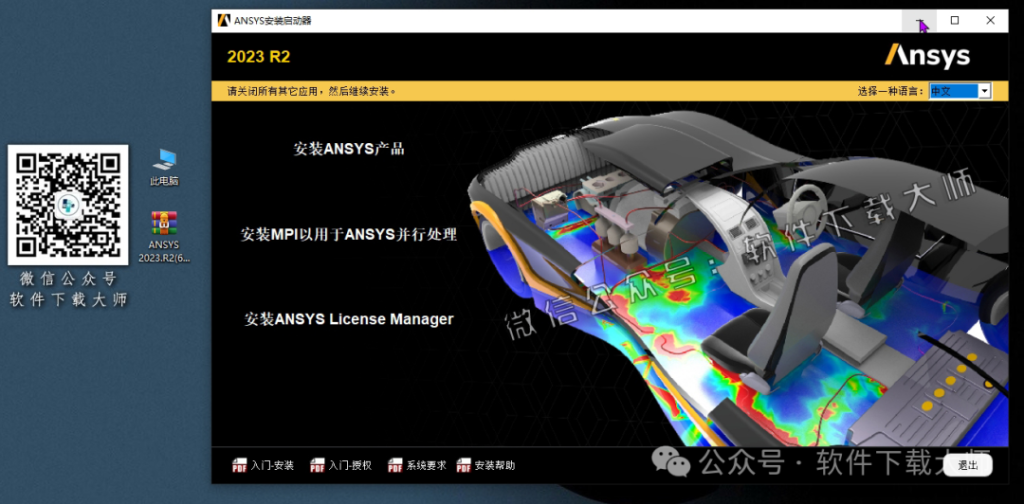Click the QR code image on desktop

coord(68,205)
